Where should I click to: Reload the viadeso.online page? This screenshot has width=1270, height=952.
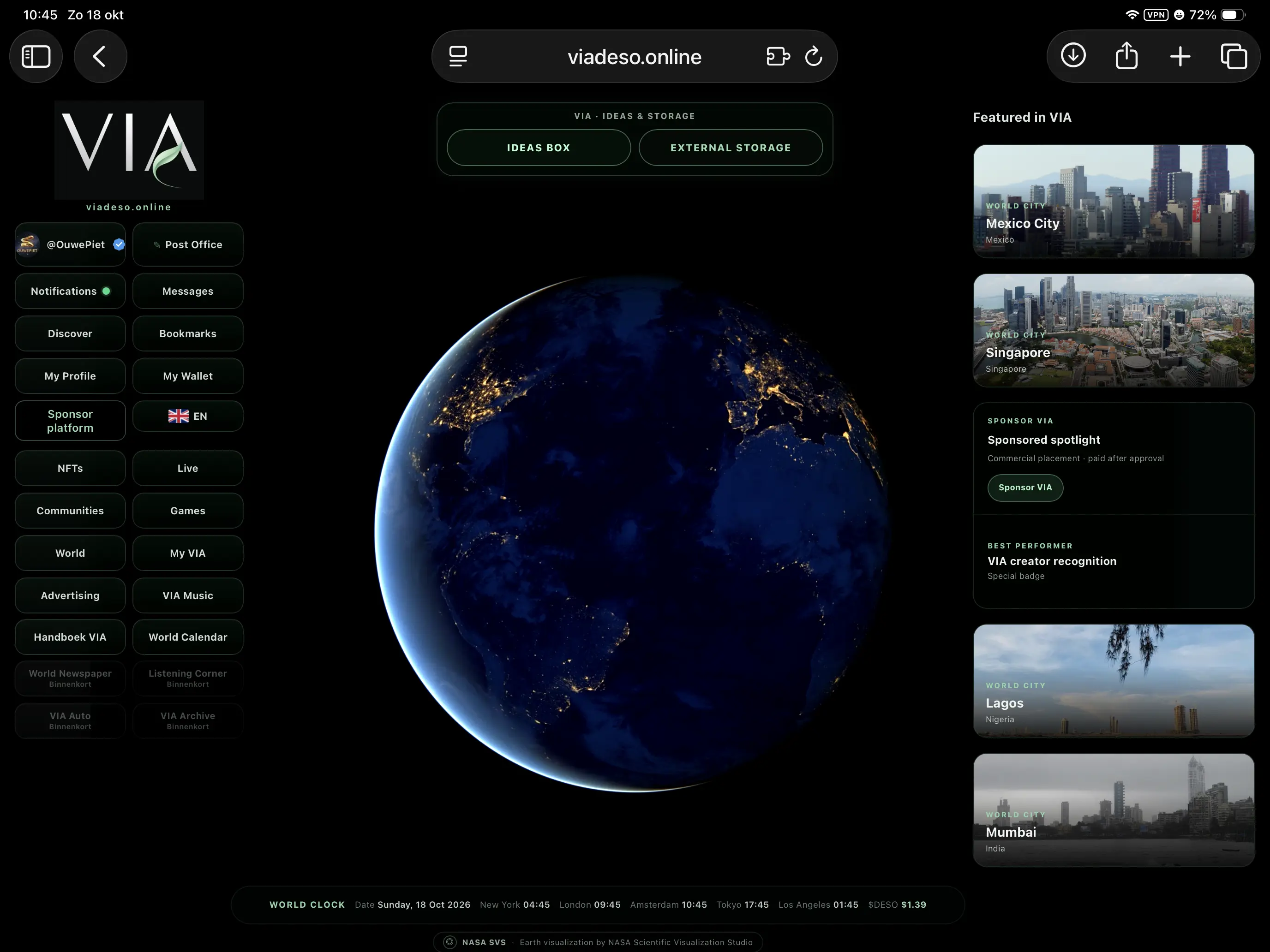coord(814,56)
